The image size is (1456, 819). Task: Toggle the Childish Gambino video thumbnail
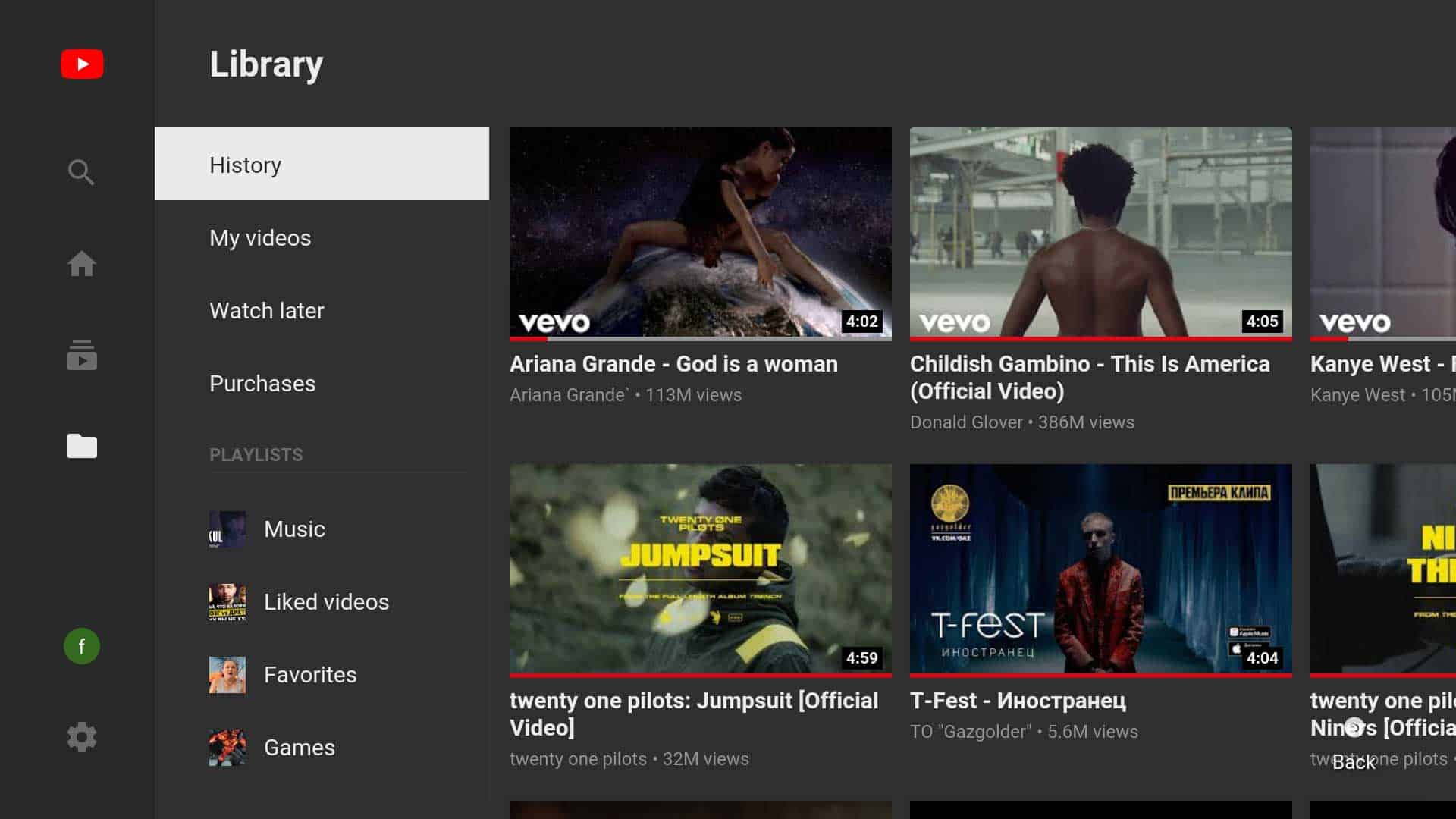pos(1100,232)
